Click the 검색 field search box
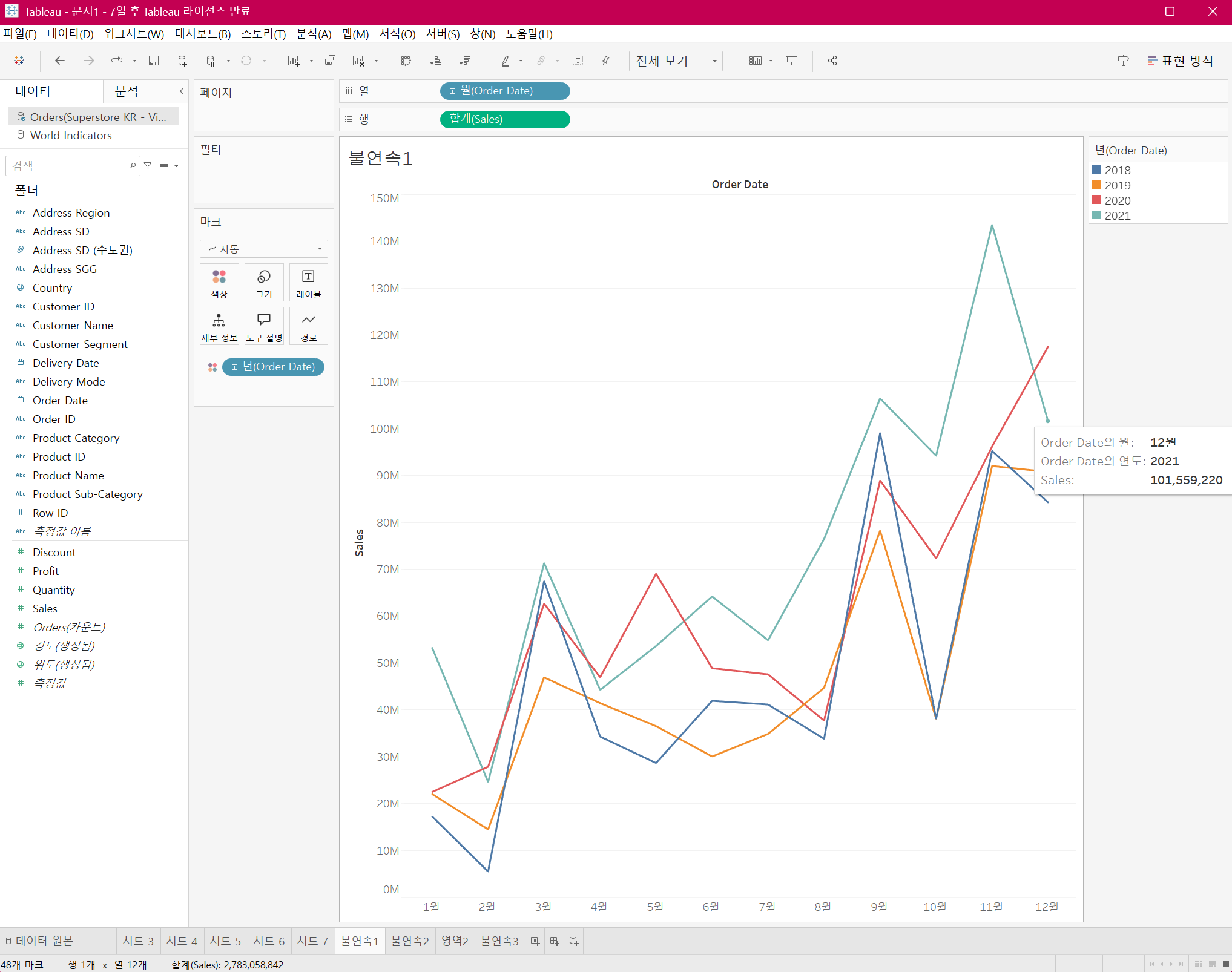This screenshot has height=972, width=1232. coord(70,166)
